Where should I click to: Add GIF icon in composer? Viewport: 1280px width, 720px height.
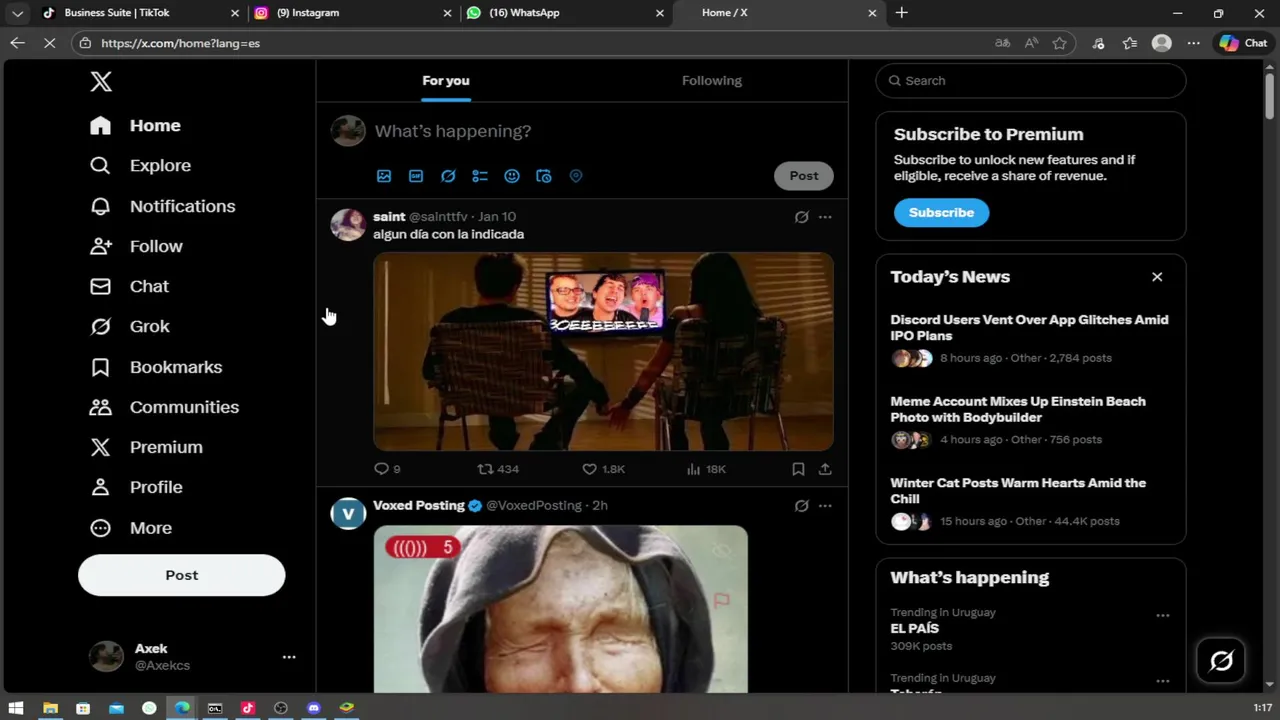416,176
